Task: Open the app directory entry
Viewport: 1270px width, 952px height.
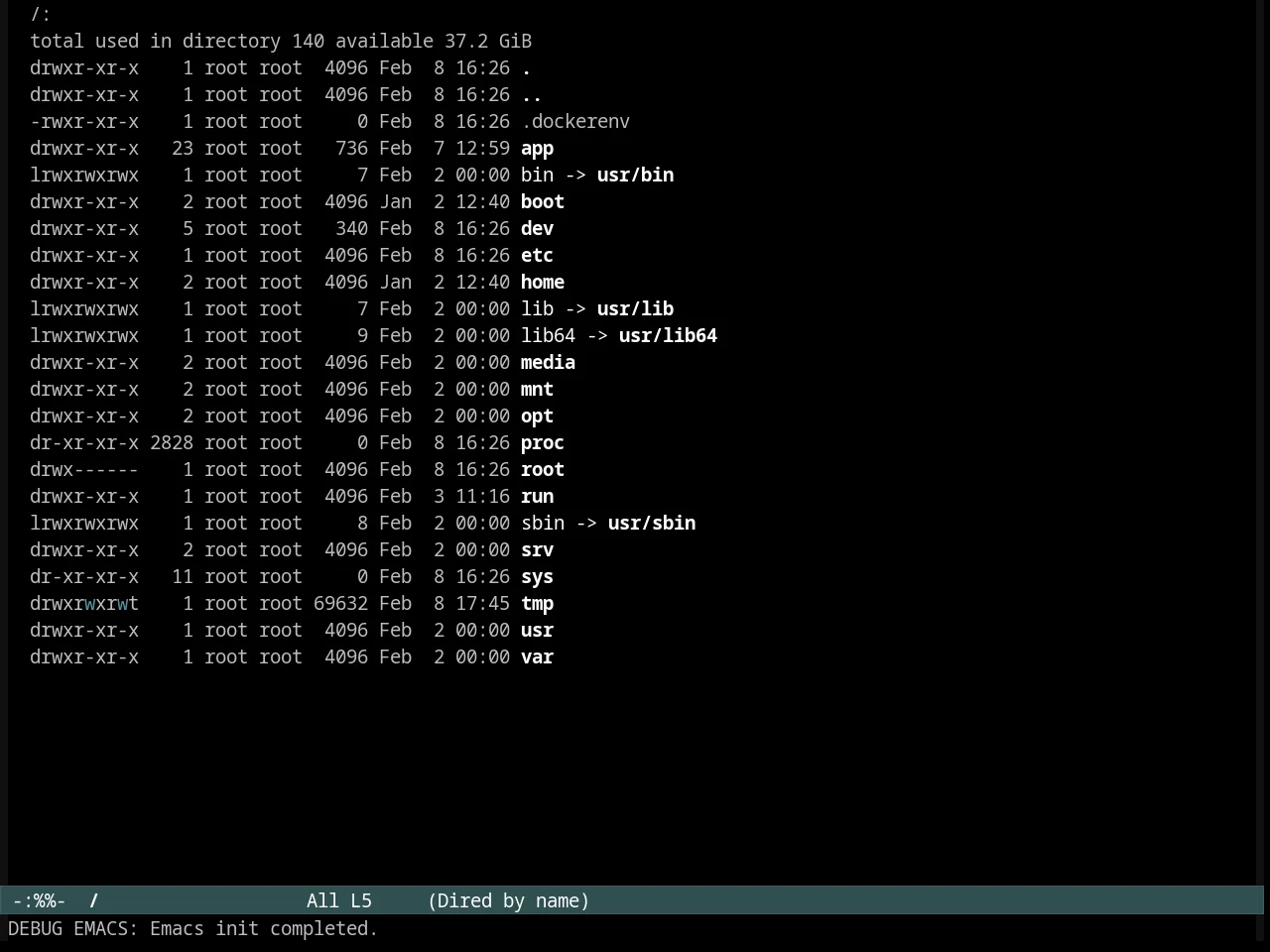Action: pyautogui.click(x=537, y=149)
